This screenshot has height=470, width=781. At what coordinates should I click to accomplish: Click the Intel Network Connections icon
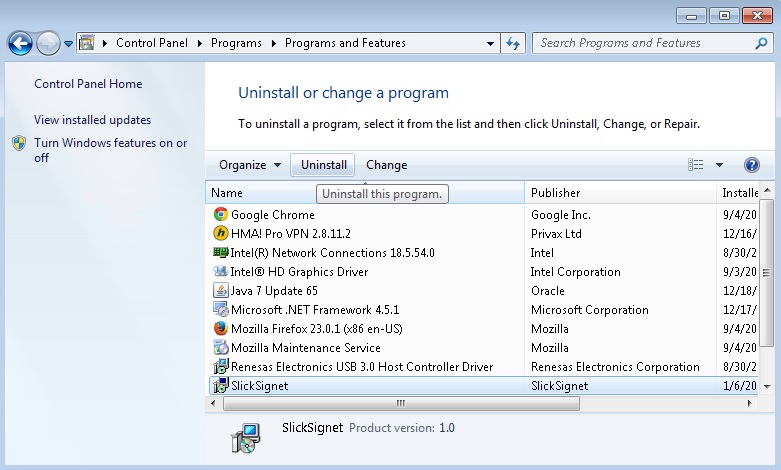click(x=221, y=252)
